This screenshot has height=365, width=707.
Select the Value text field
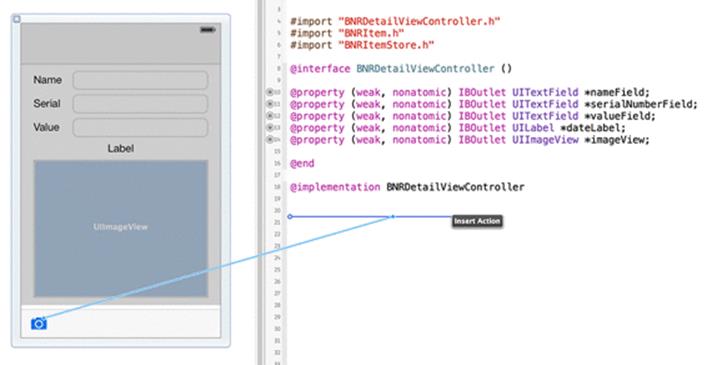[140, 128]
